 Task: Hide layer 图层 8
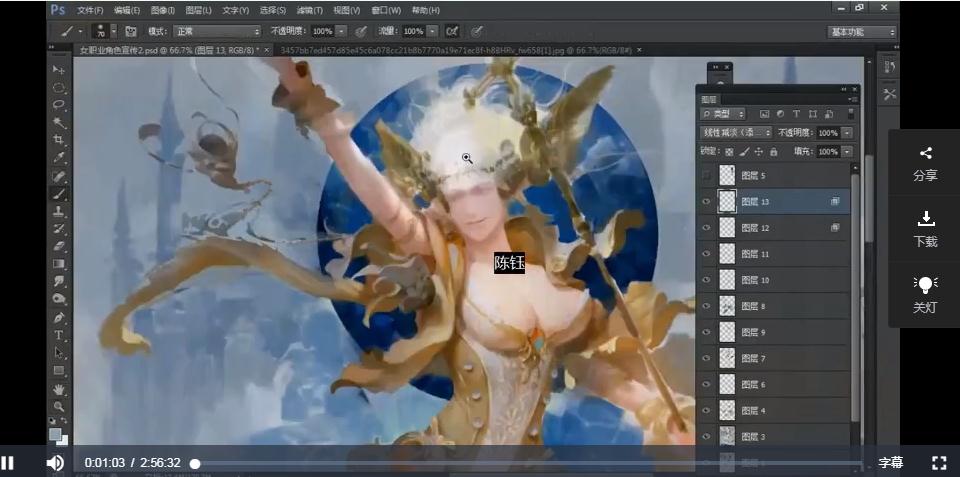click(706, 306)
